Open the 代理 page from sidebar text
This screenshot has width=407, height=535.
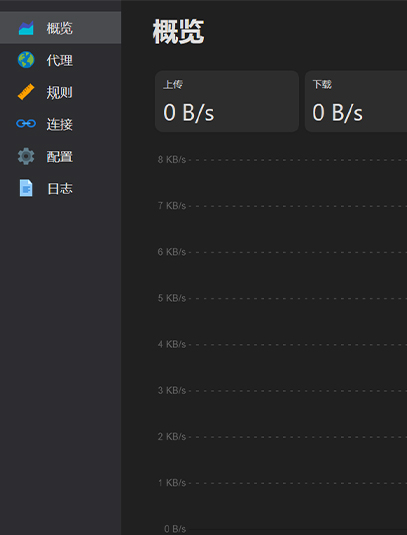[60, 60]
